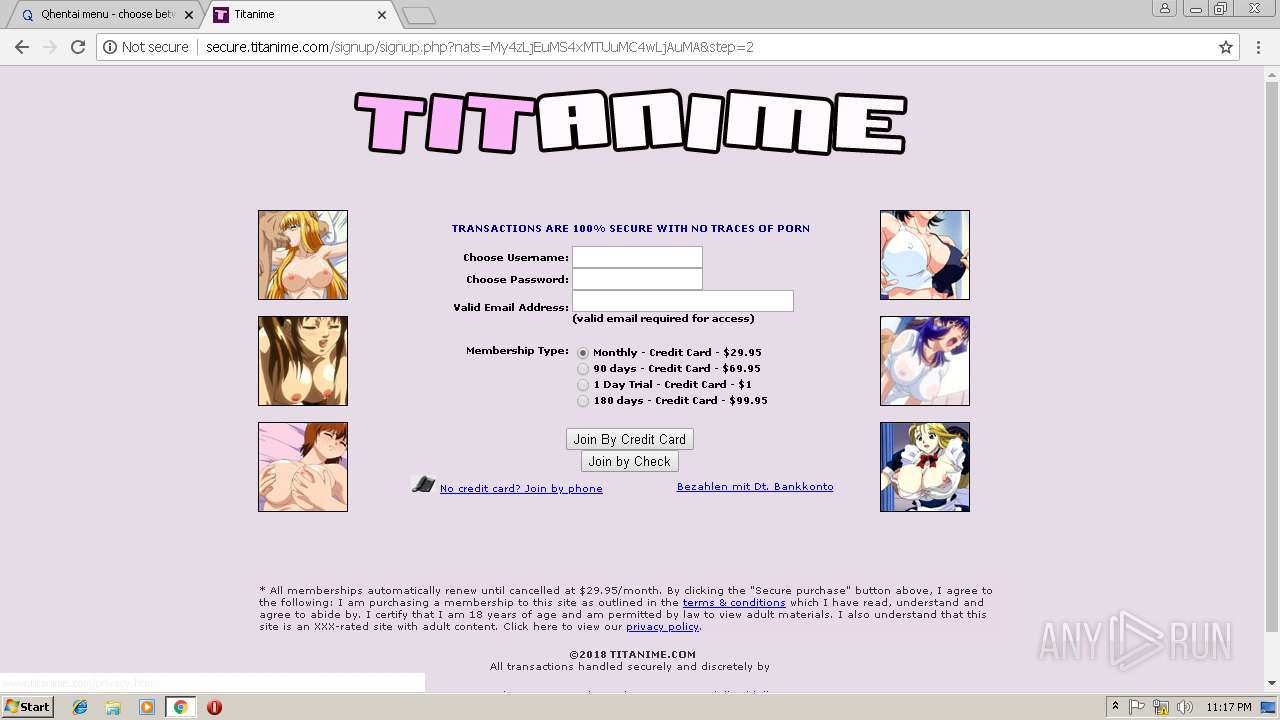Click the Valid Email Address field
Image resolution: width=1280 pixels, height=720 pixels.
pyautogui.click(x=683, y=301)
